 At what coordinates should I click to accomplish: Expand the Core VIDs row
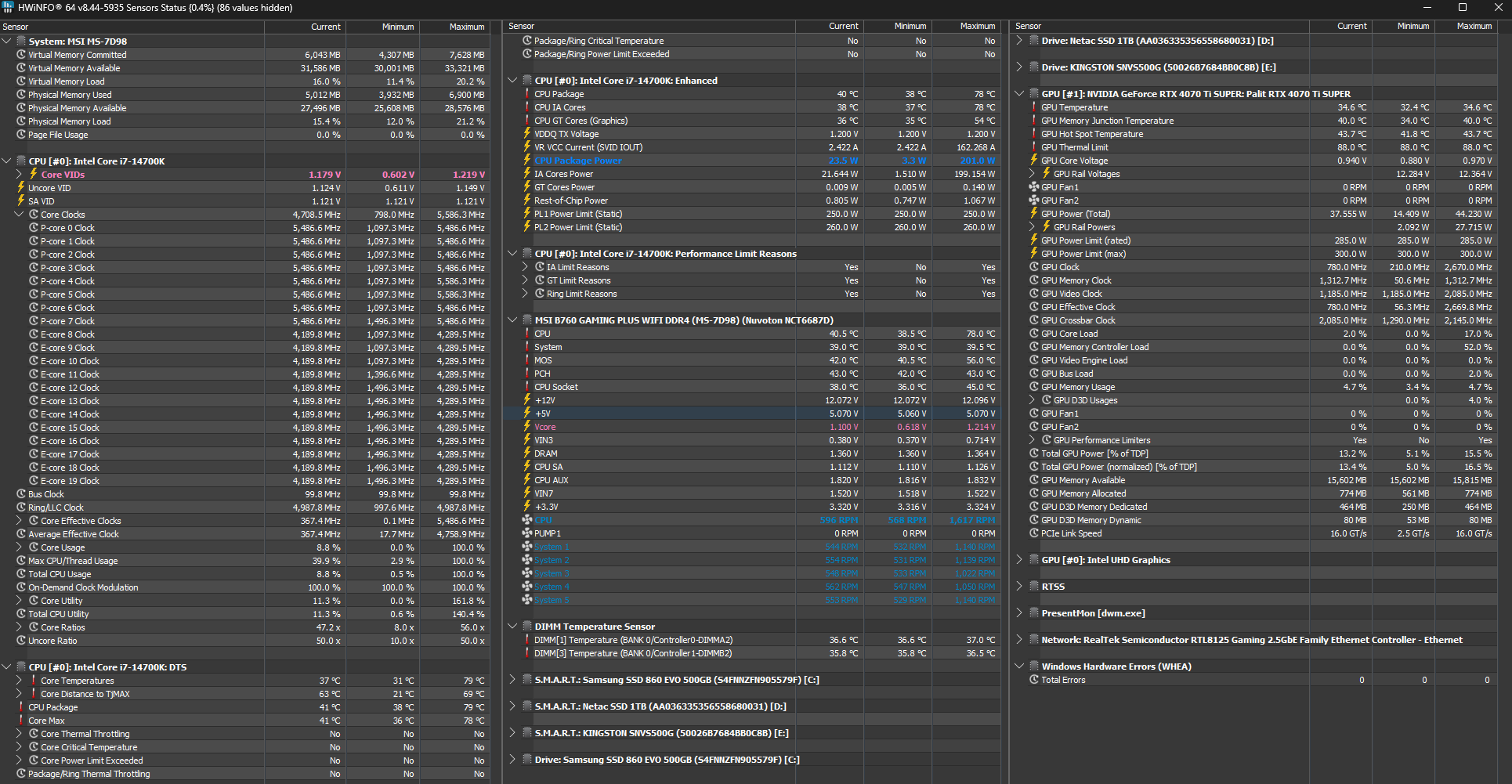[x=19, y=175]
